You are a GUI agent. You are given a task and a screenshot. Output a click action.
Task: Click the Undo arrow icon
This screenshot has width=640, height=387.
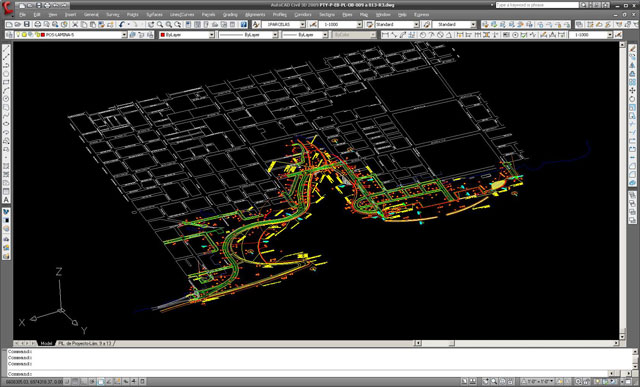coord(122,25)
